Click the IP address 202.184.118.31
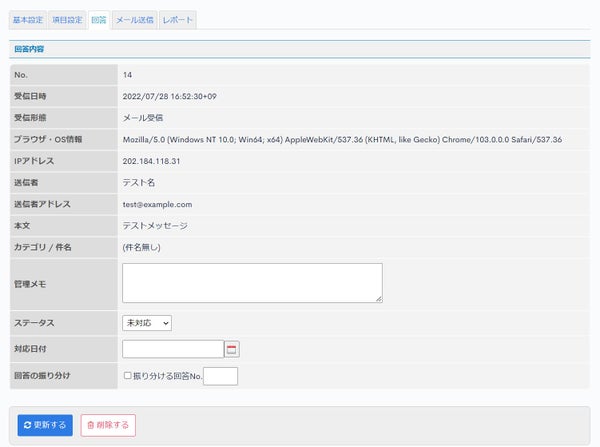Screen dimensions: 600x447 pyautogui.click(x=151, y=161)
